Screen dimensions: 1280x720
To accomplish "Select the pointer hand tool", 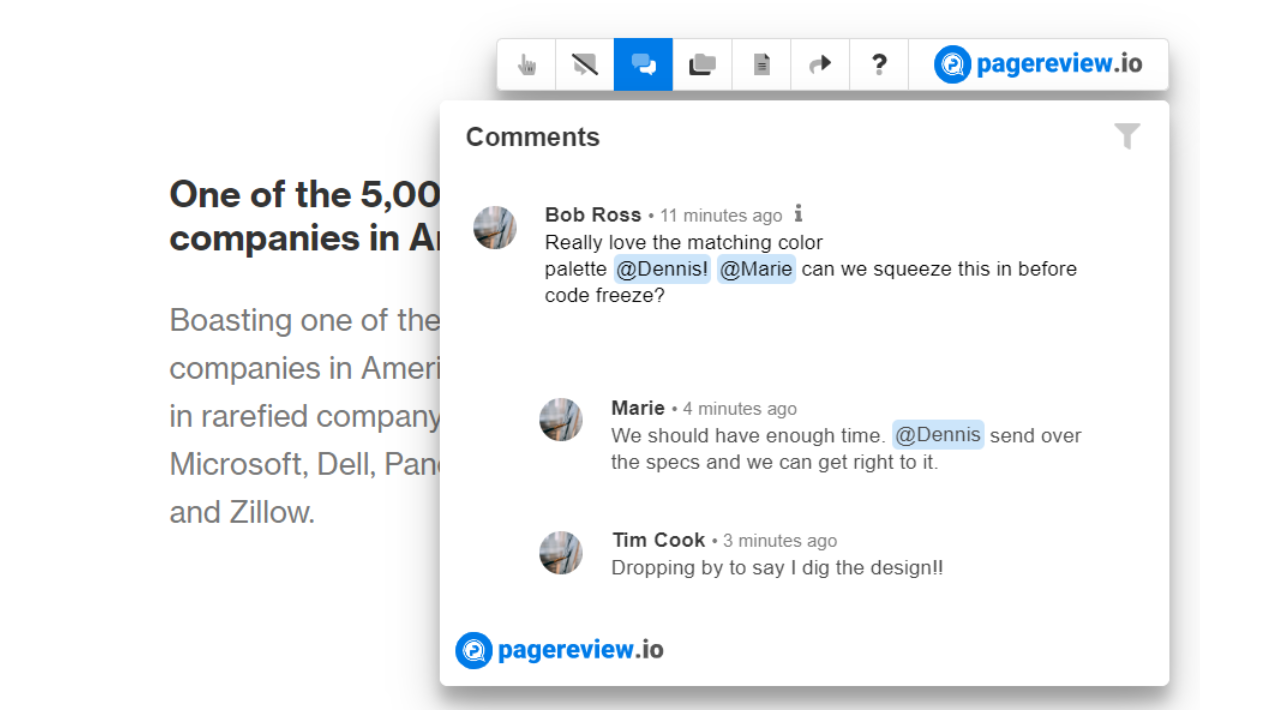I will (x=527, y=65).
